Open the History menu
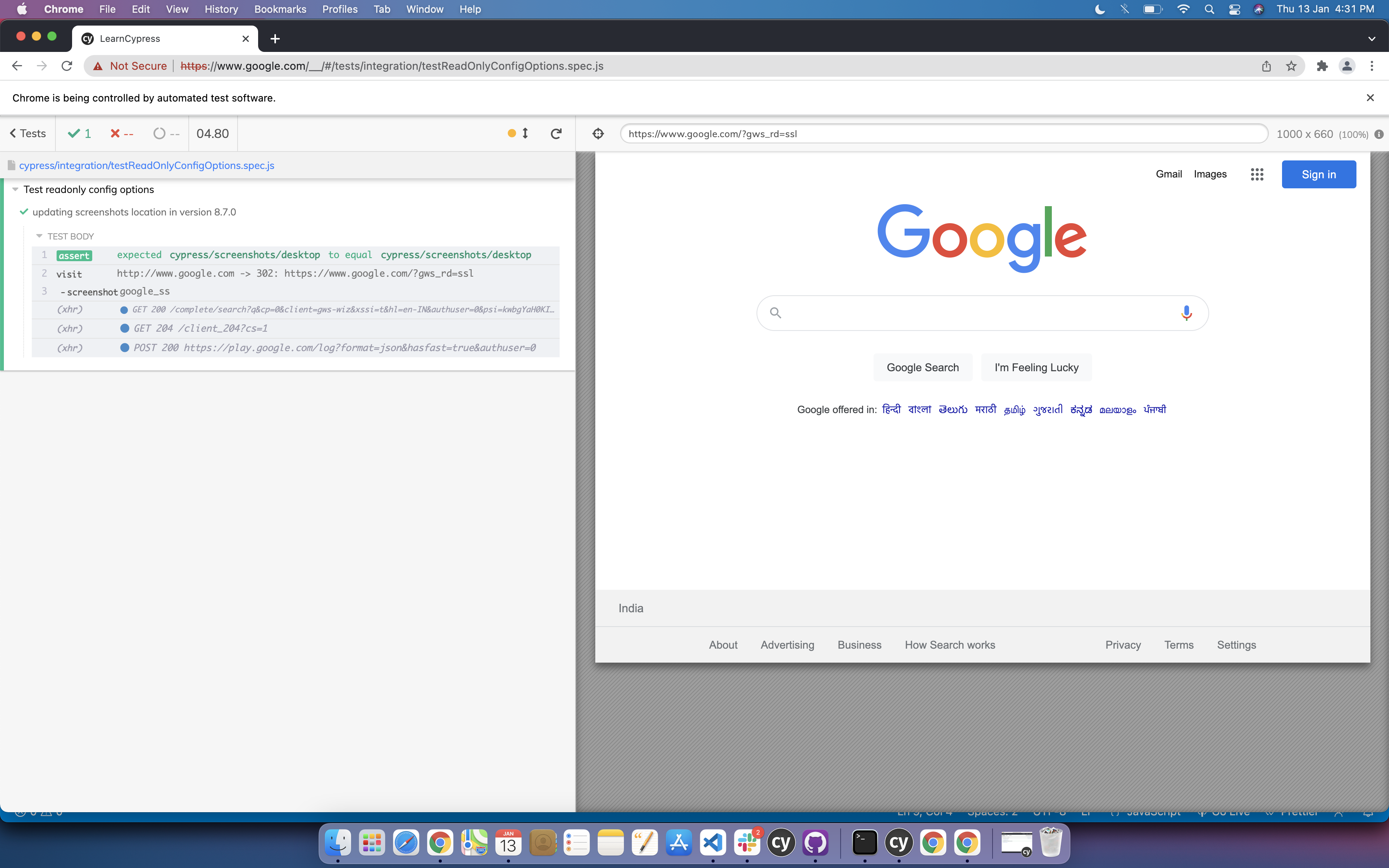 [x=221, y=9]
